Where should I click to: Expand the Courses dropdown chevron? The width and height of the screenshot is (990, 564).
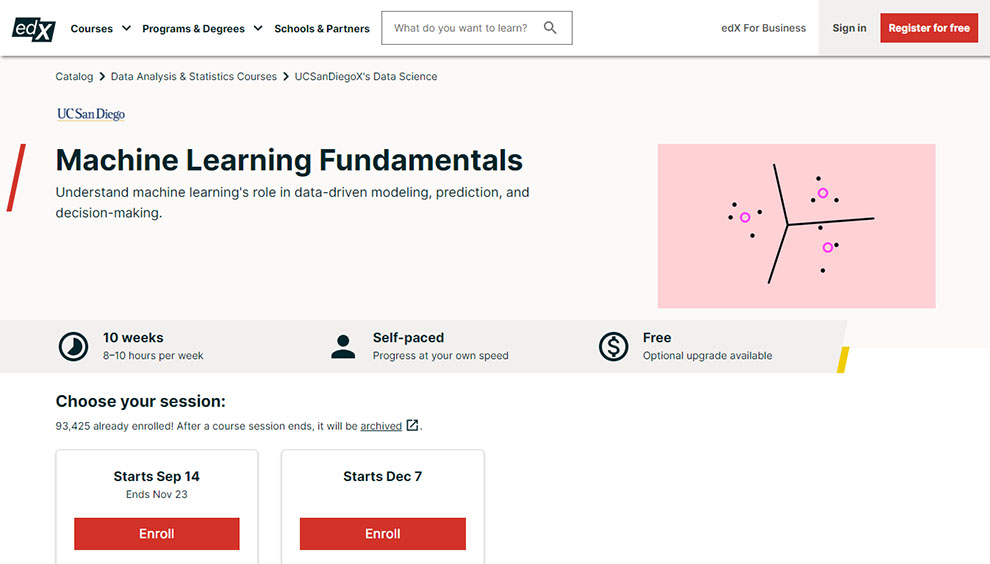[x=126, y=28]
